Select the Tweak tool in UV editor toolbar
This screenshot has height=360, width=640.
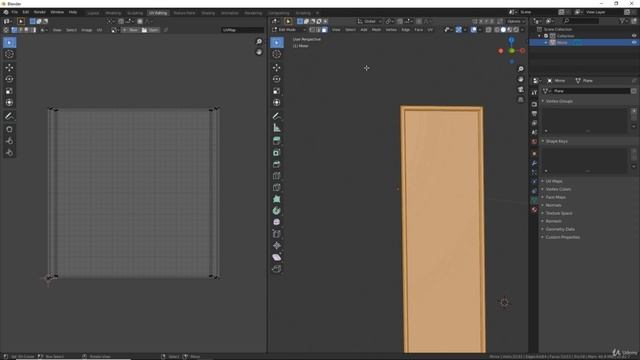click(x=9, y=42)
